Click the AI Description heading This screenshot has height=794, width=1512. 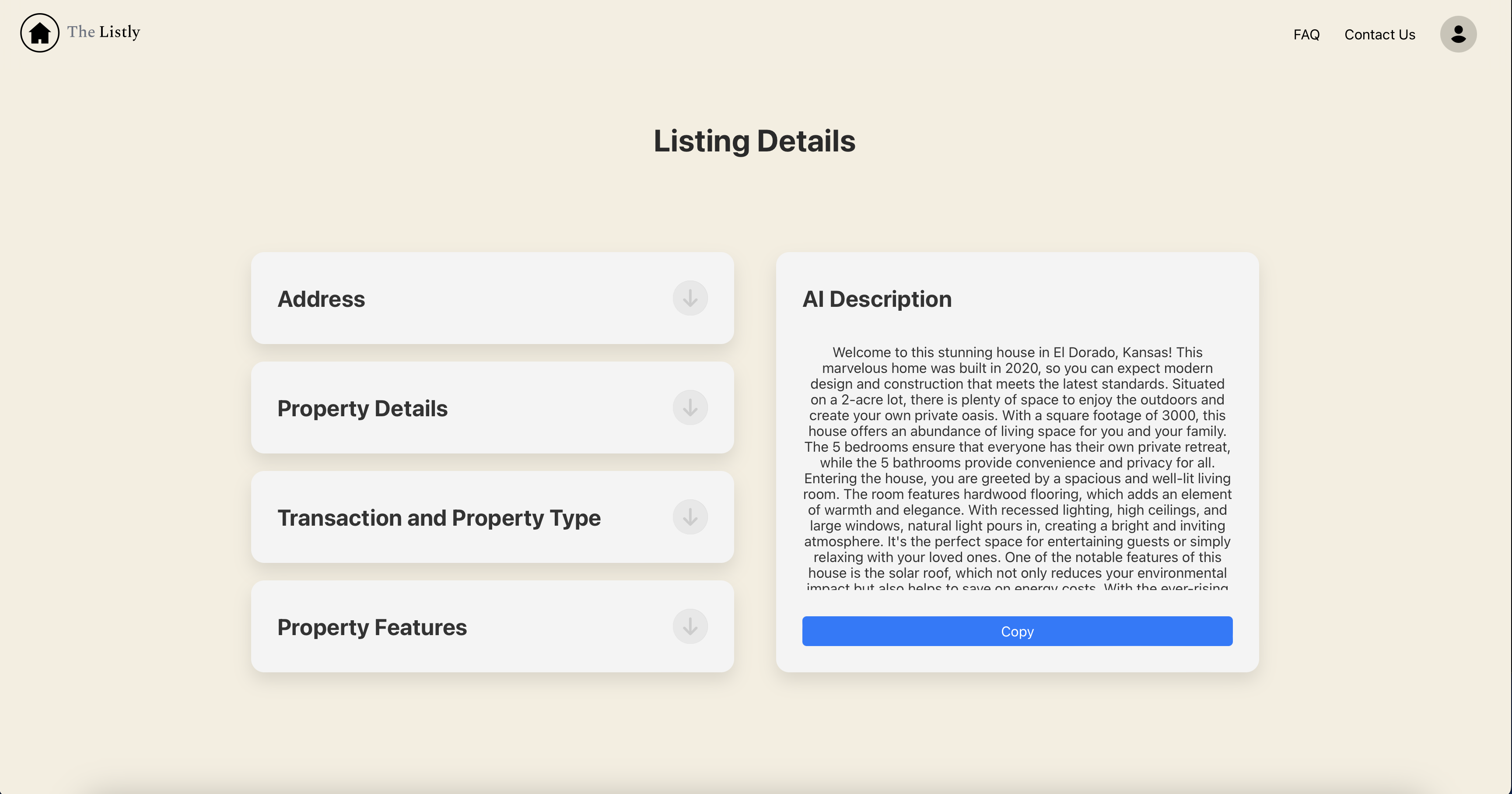[876, 299]
